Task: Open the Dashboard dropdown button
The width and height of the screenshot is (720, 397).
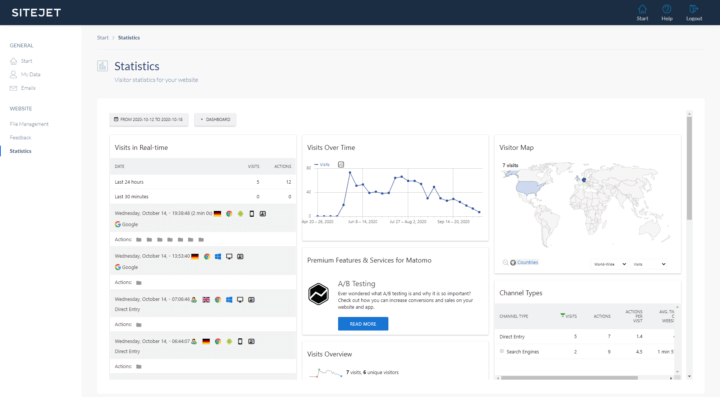Action: click(x=215, y=119)
